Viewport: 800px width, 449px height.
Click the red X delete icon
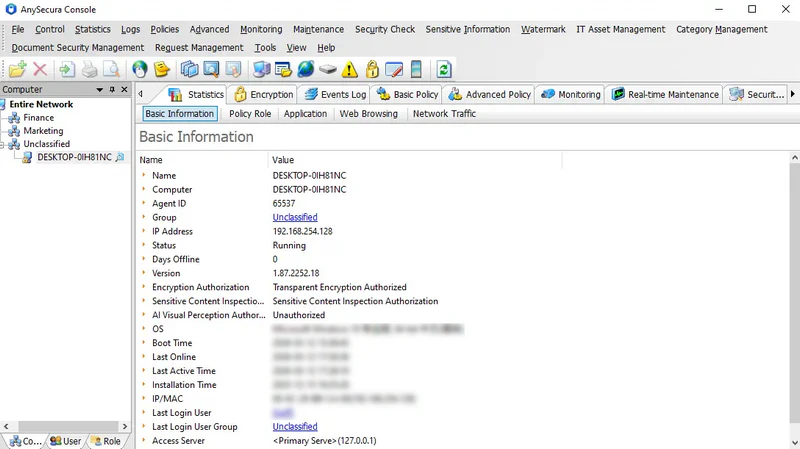point(40,69)
